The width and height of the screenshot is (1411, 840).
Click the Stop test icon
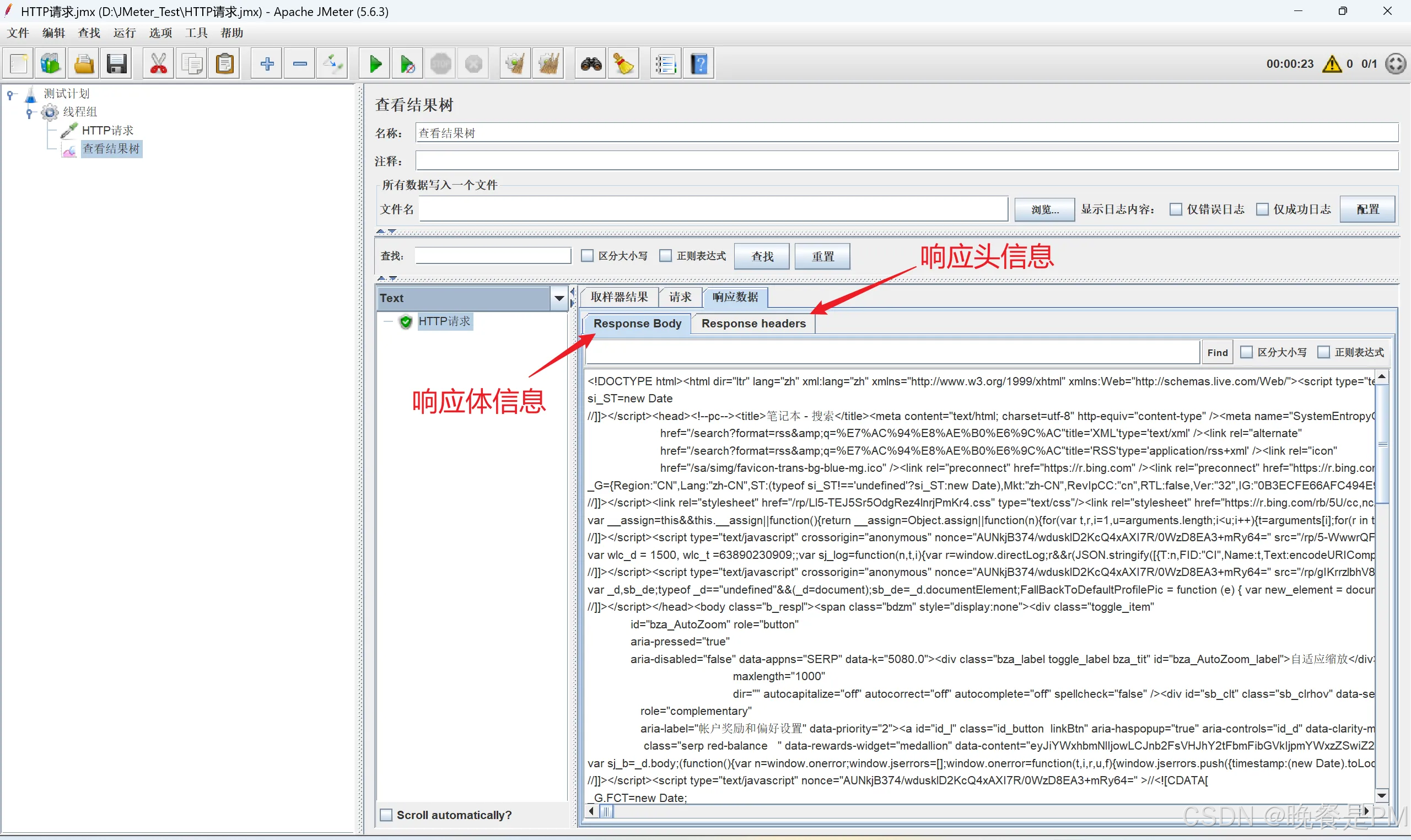(x=441, y=64)
